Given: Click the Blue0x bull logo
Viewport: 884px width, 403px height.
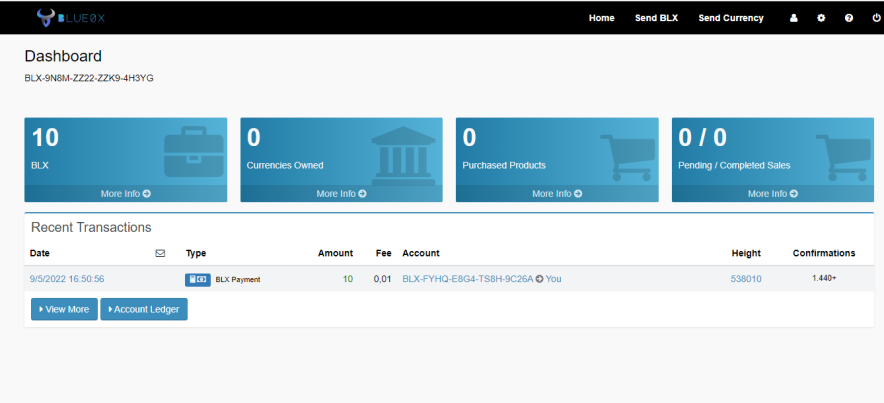Looking at the screenshot, I should point(46,17).
